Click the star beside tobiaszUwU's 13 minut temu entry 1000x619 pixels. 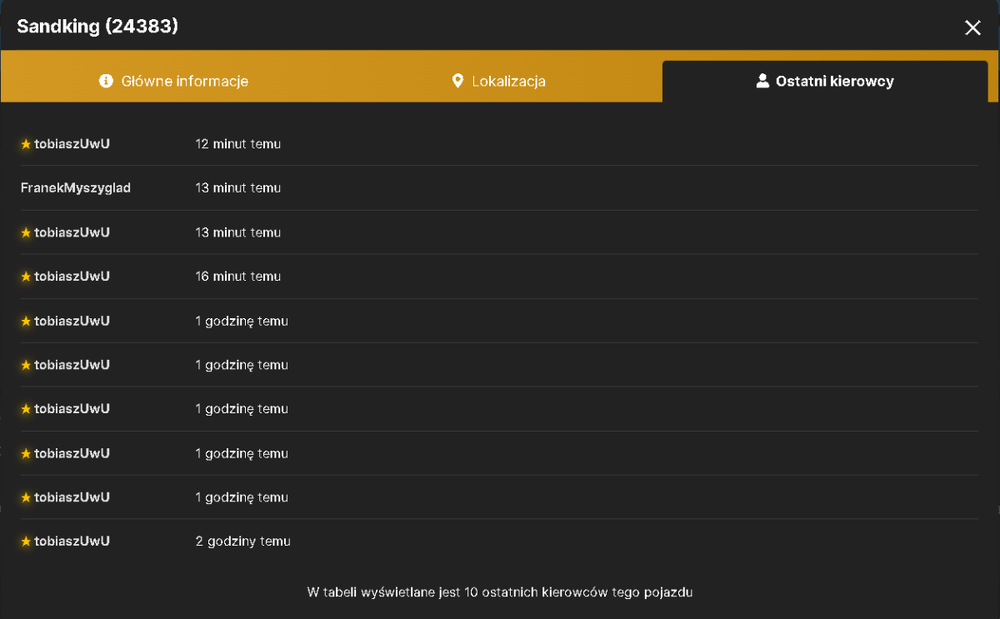pyautogui.click(x=26, y=233)
